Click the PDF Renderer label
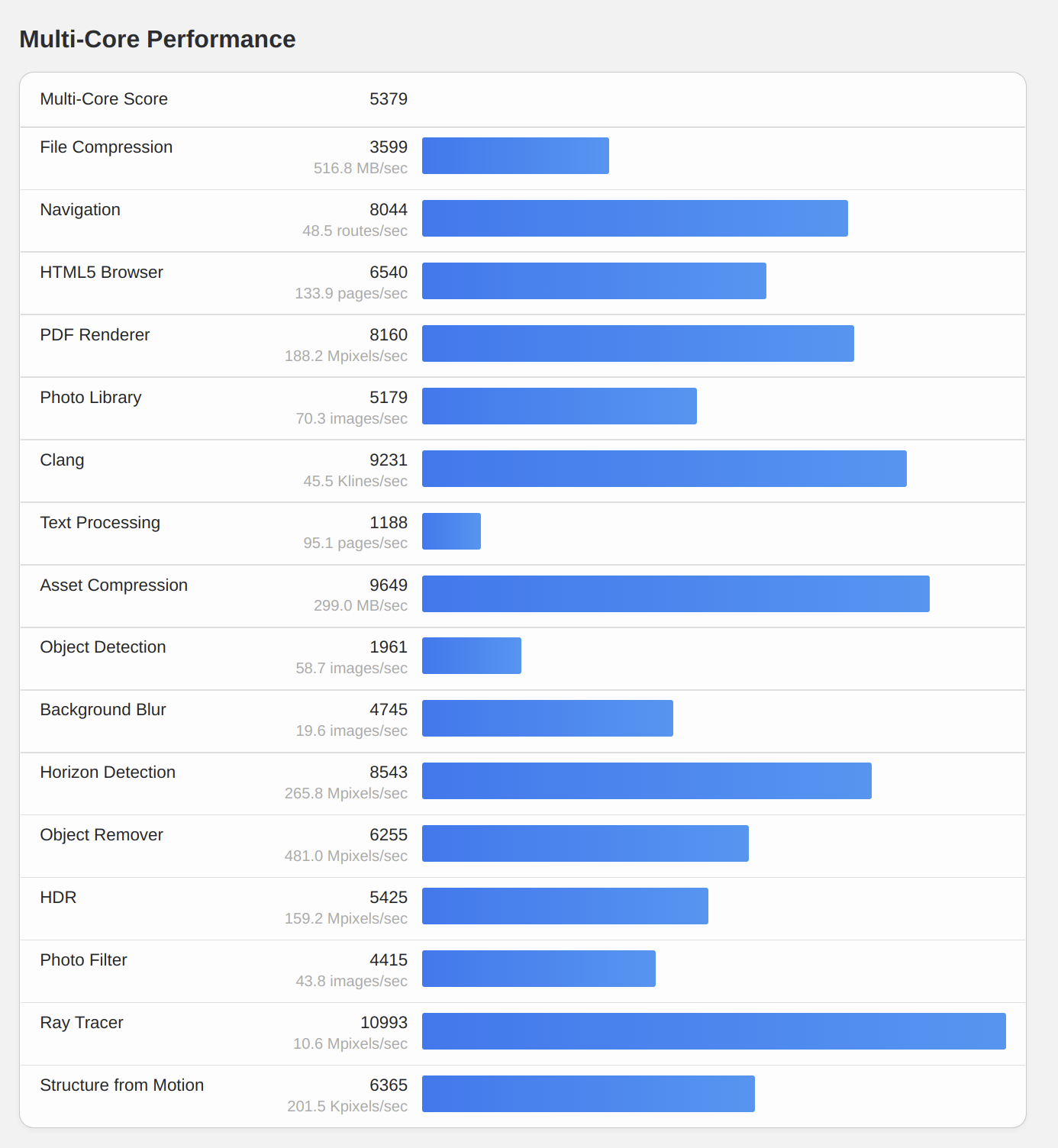This screenshot has height=1148, width=1058. pos(95,335)
